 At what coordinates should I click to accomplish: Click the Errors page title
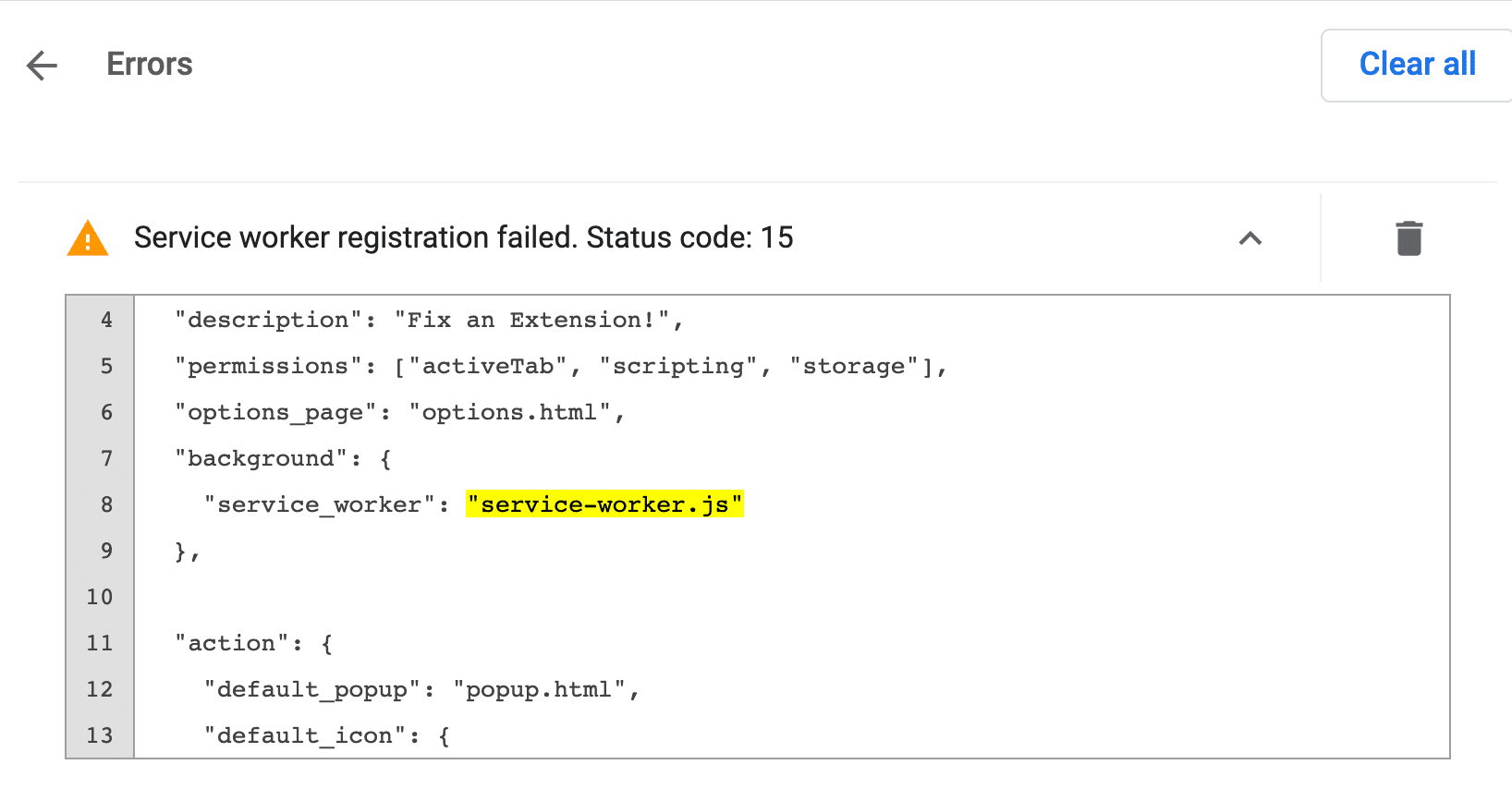(x=149, y=64)
